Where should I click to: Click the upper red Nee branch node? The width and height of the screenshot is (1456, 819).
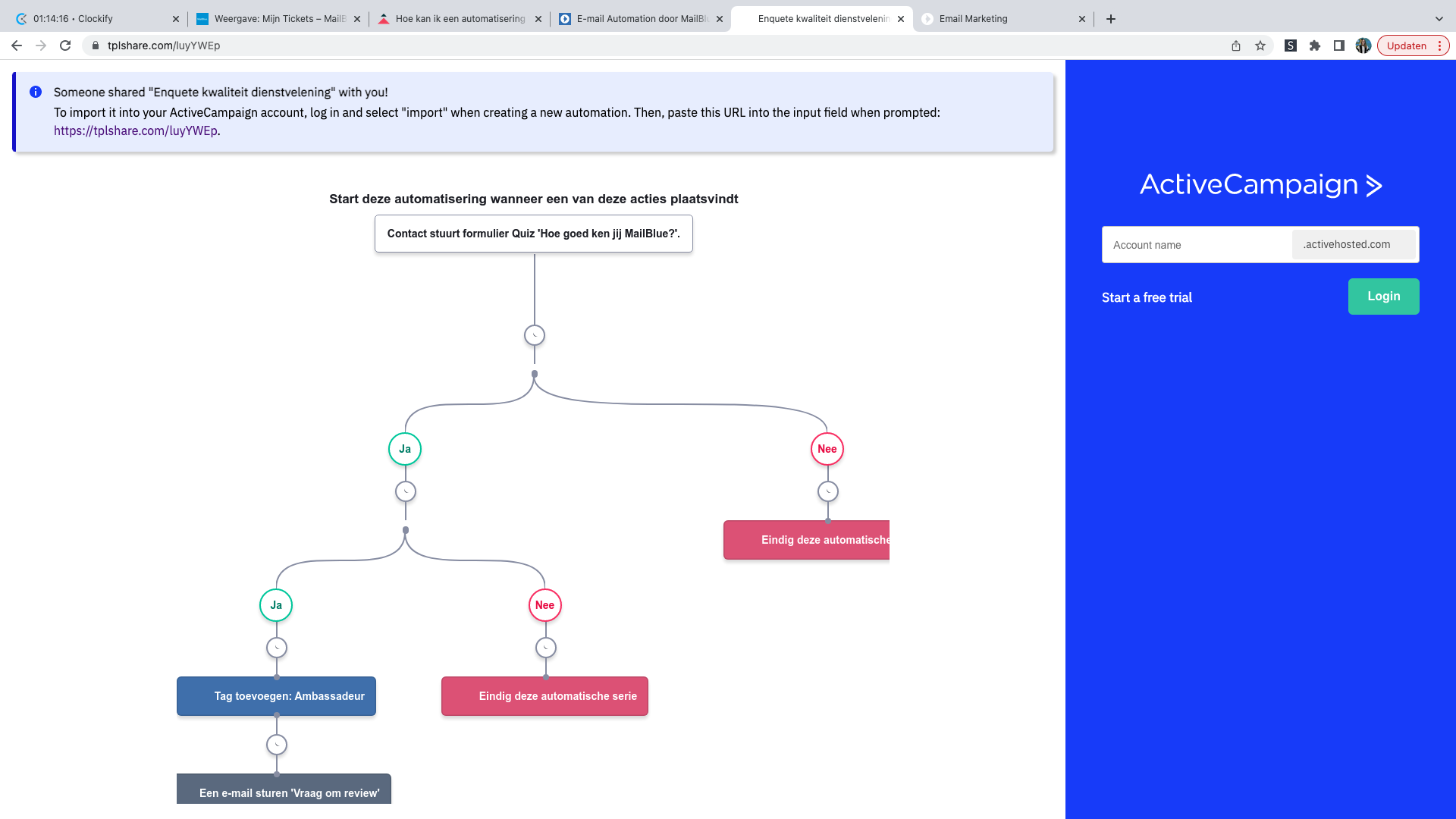(827, 449)
